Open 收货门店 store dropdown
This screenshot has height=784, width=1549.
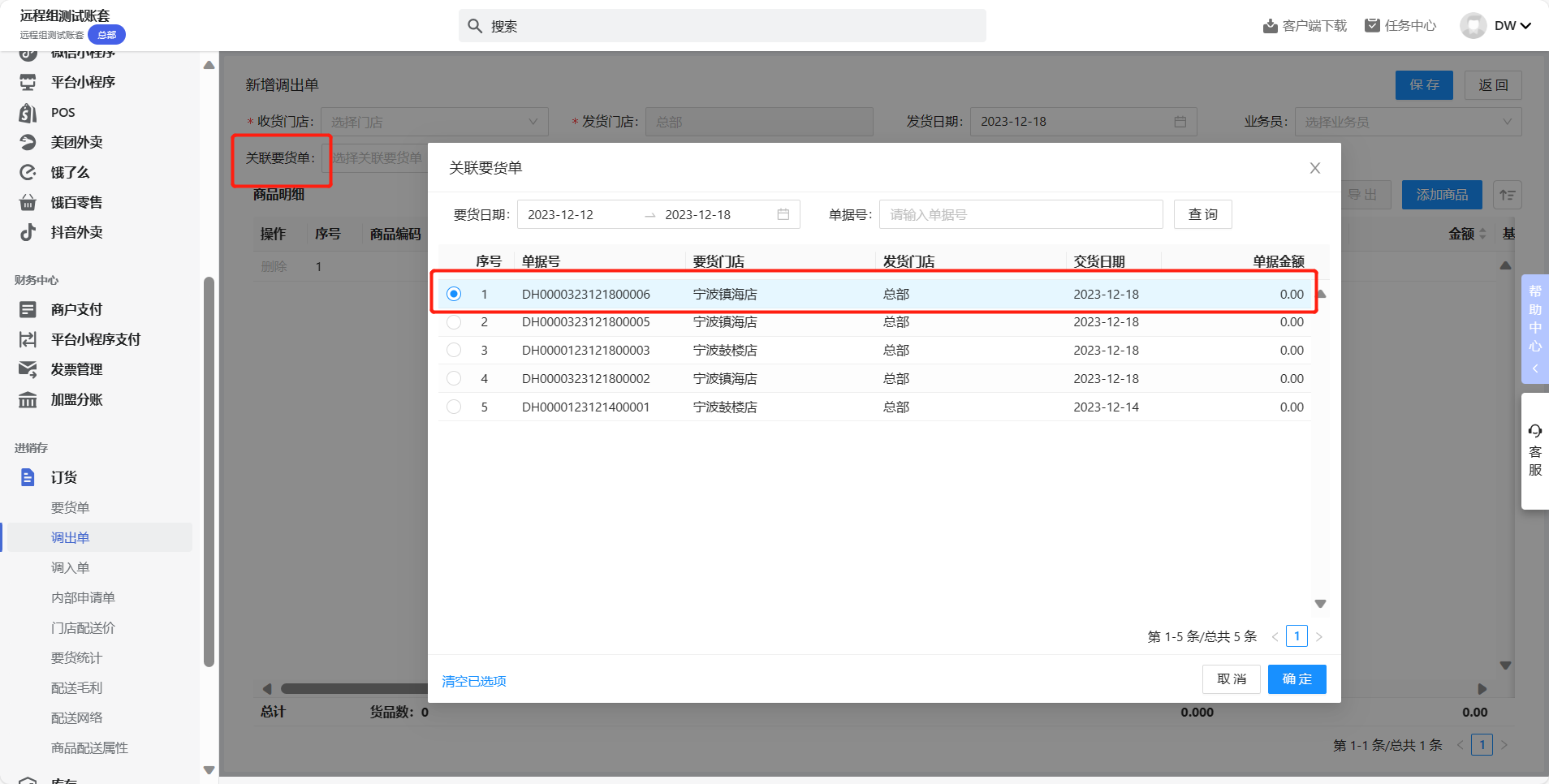point(434,122)
